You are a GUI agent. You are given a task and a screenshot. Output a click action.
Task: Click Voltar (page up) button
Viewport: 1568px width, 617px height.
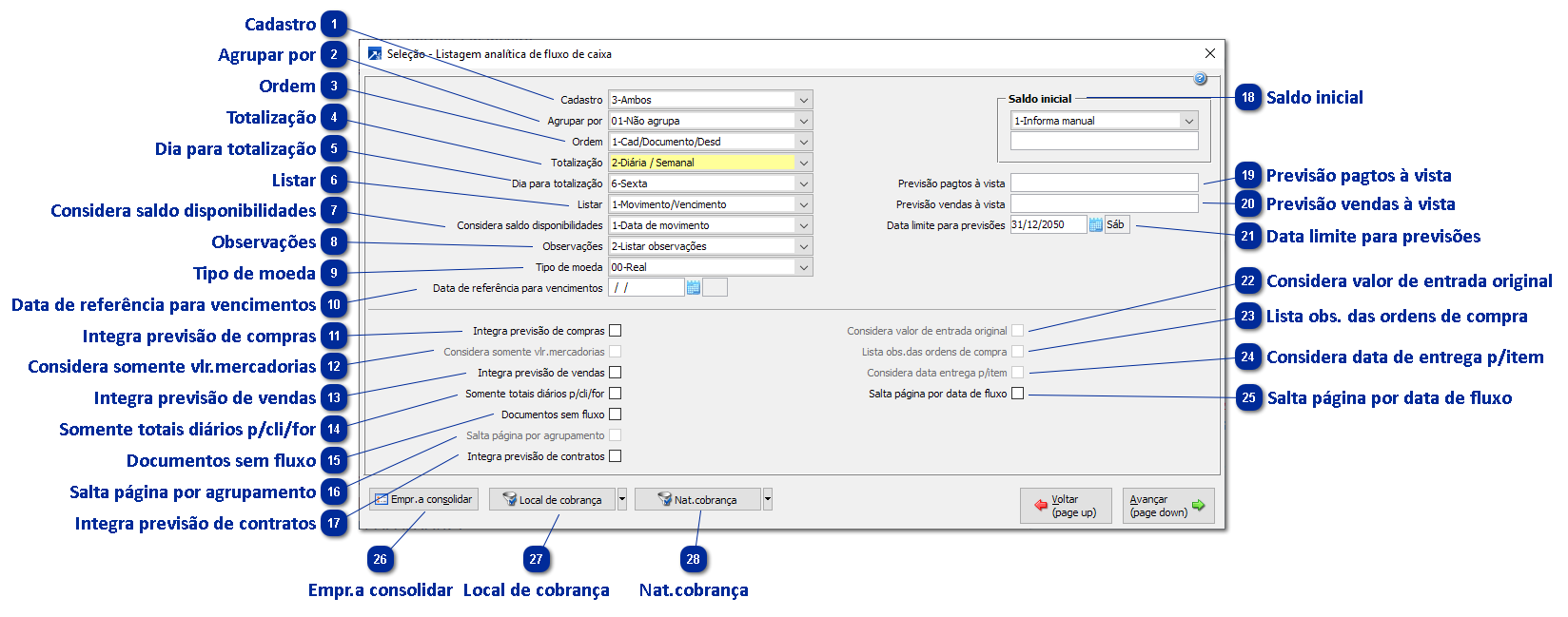(1066, 506)
